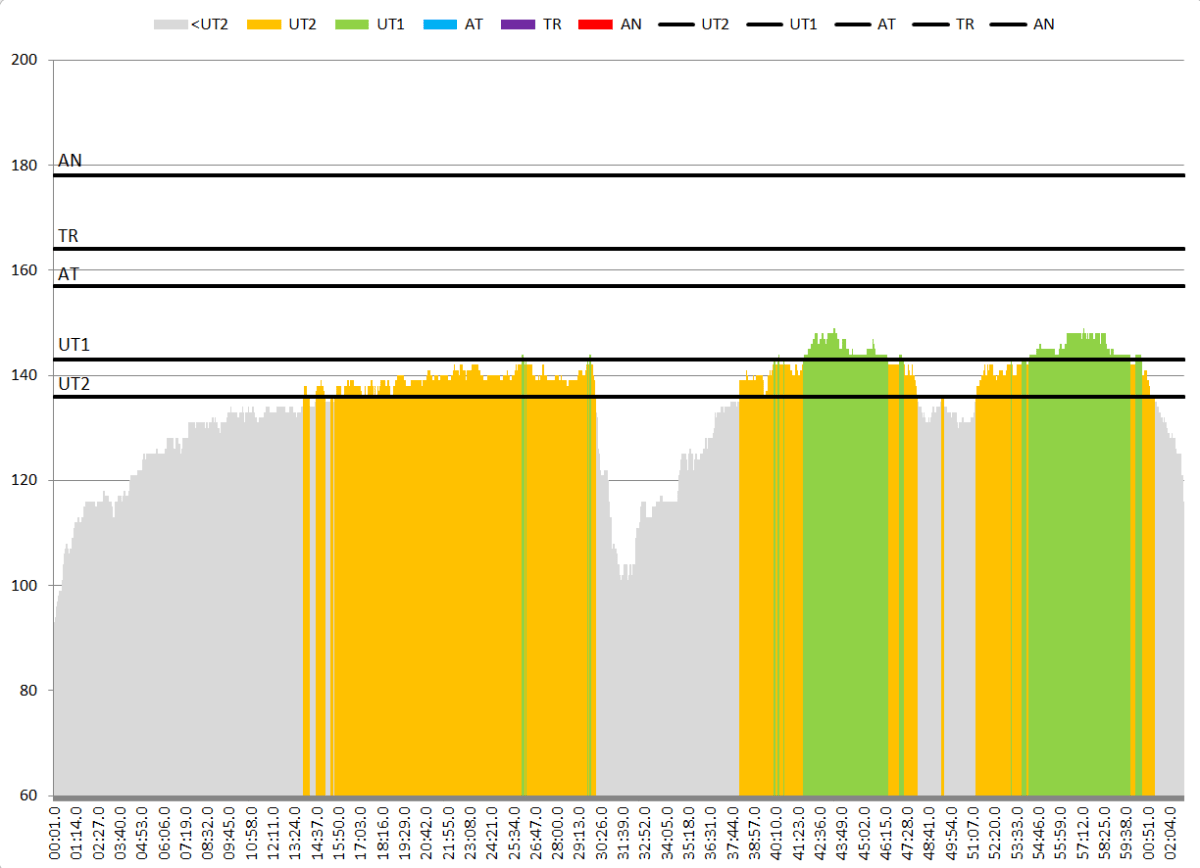
Task: Click the purple TR legend swatch
Action: 518,24
